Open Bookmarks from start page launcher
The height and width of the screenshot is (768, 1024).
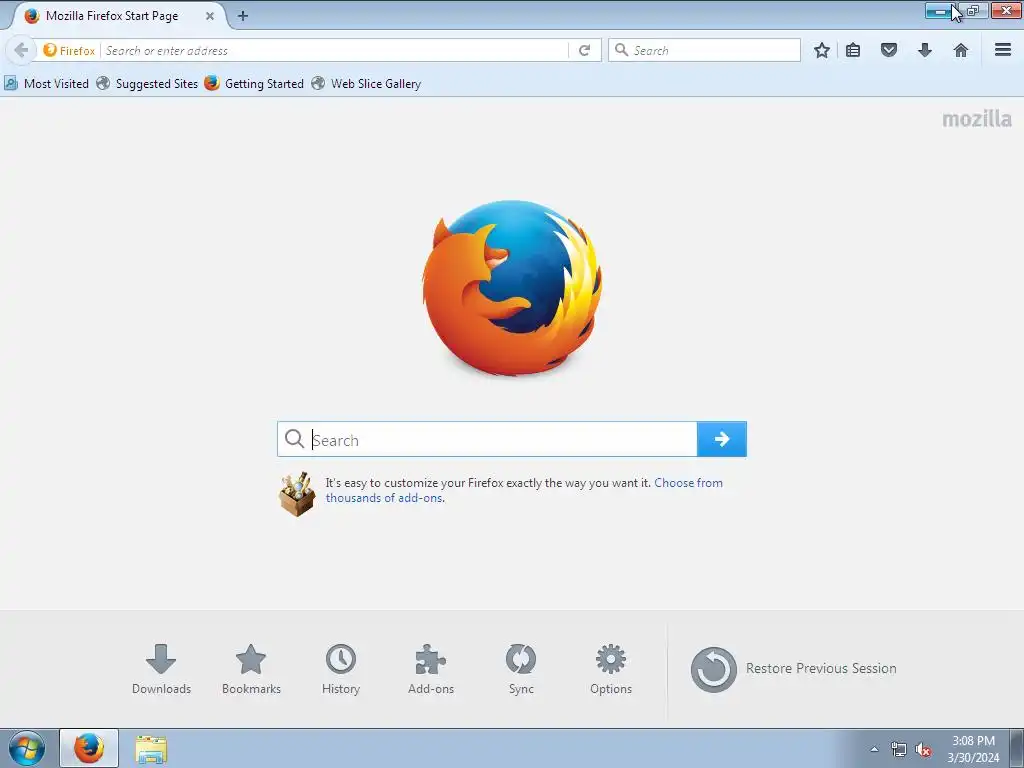pos(251,669)
